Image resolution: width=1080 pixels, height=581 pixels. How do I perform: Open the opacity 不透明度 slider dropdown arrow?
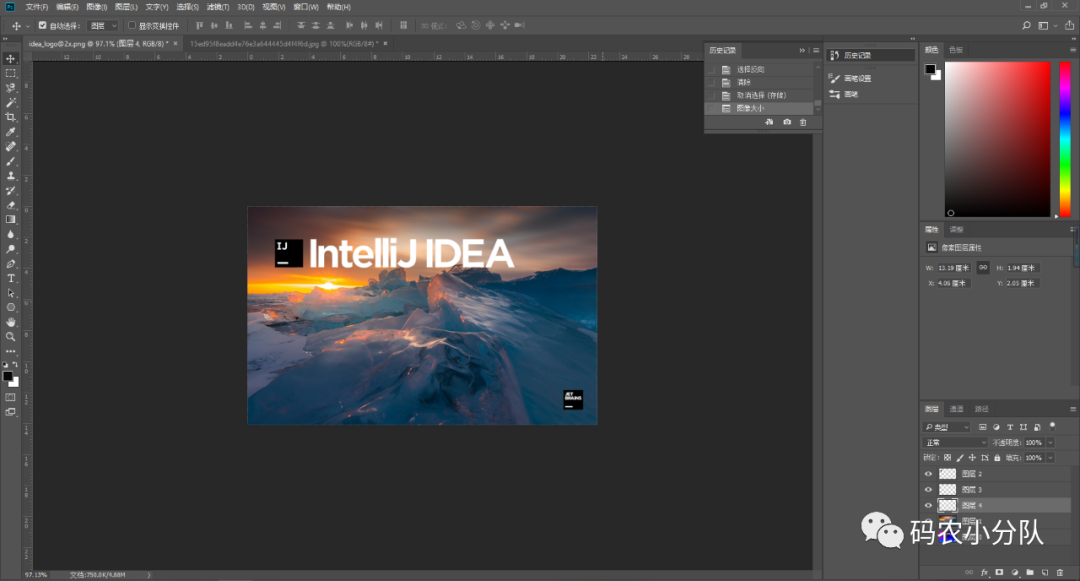1050,443
